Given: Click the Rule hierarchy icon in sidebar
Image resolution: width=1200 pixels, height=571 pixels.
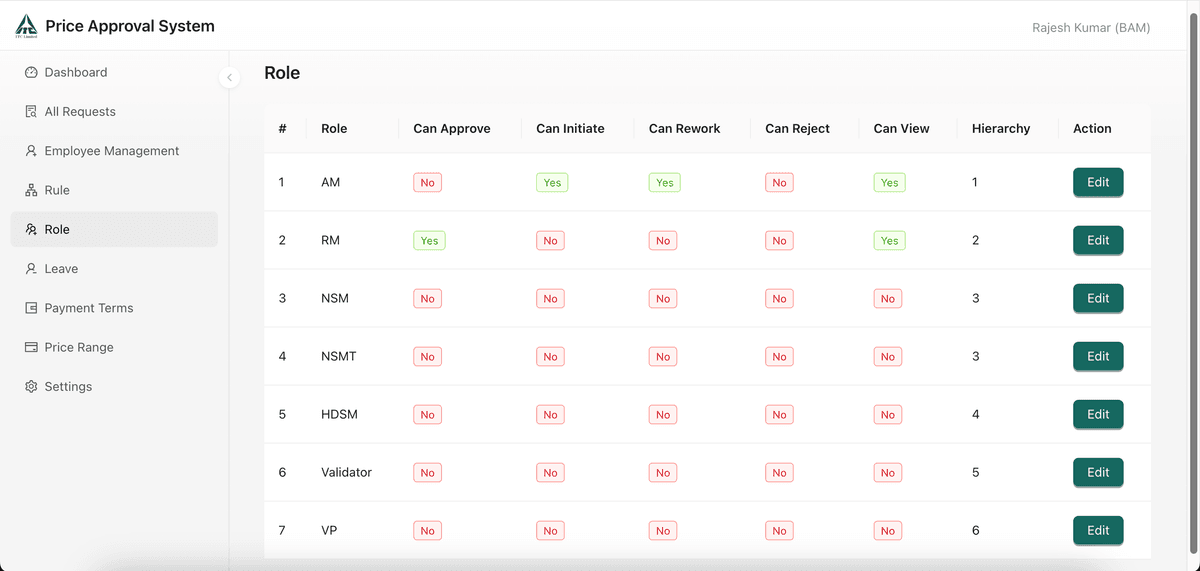Looking at the screenshot, I should (31, 190).
